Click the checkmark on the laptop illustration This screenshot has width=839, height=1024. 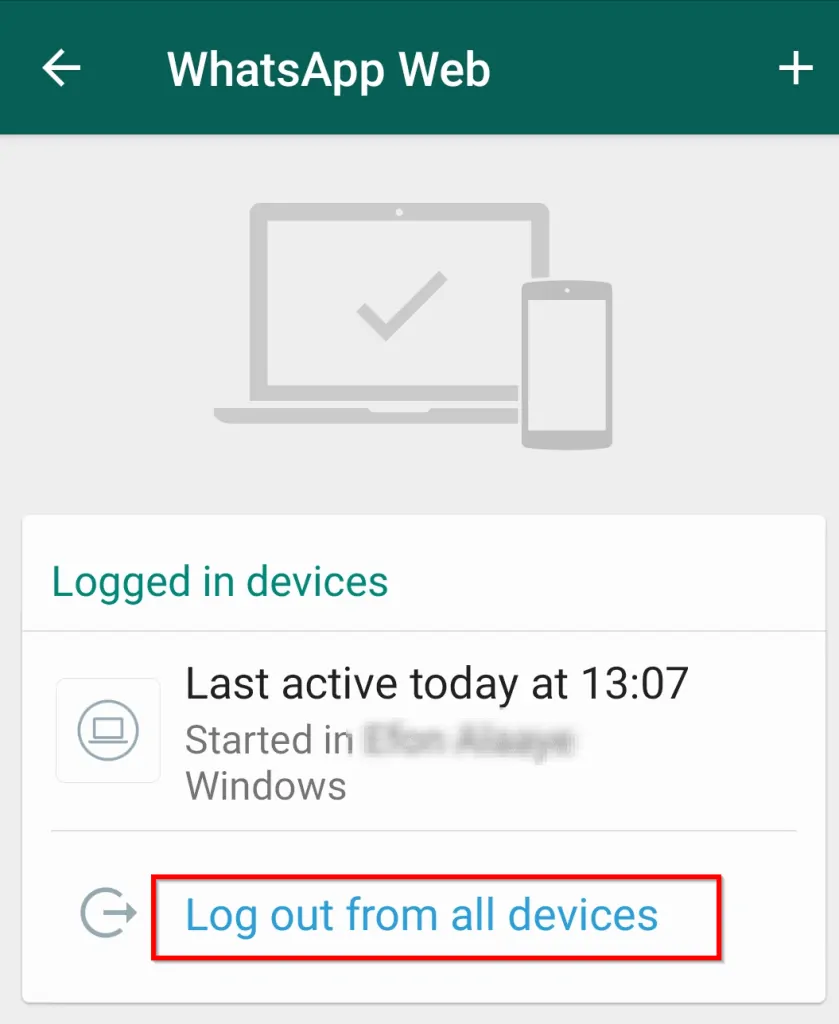point(402,306)
